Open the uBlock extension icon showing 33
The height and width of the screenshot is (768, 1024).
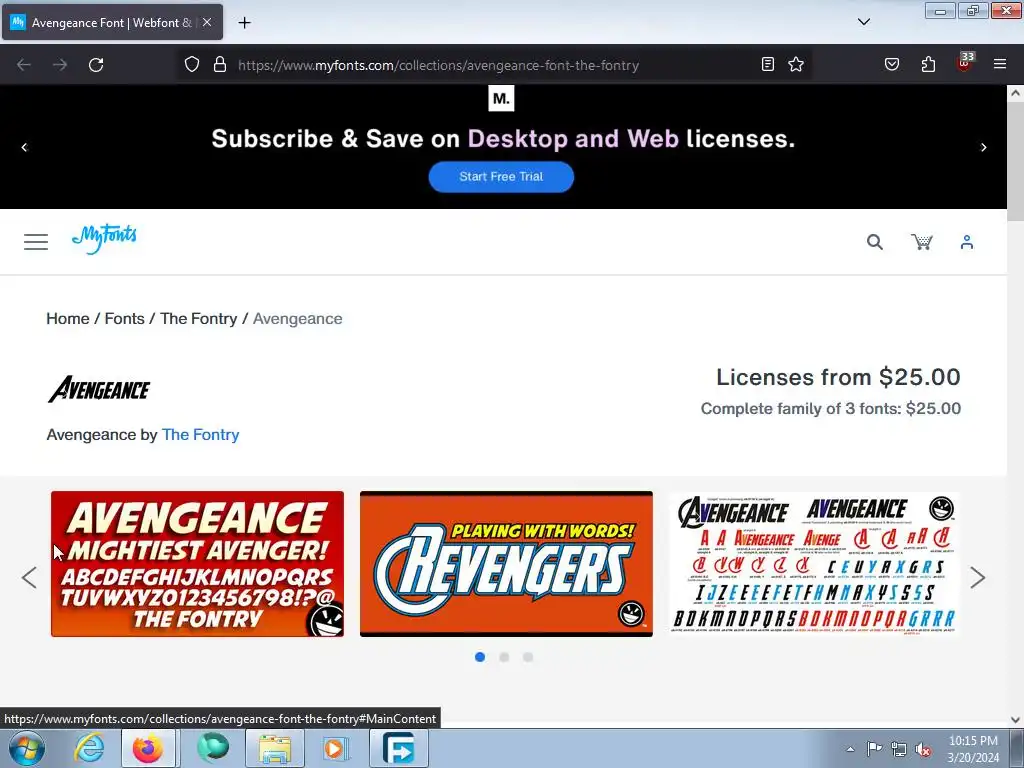[x=965, y=63]
